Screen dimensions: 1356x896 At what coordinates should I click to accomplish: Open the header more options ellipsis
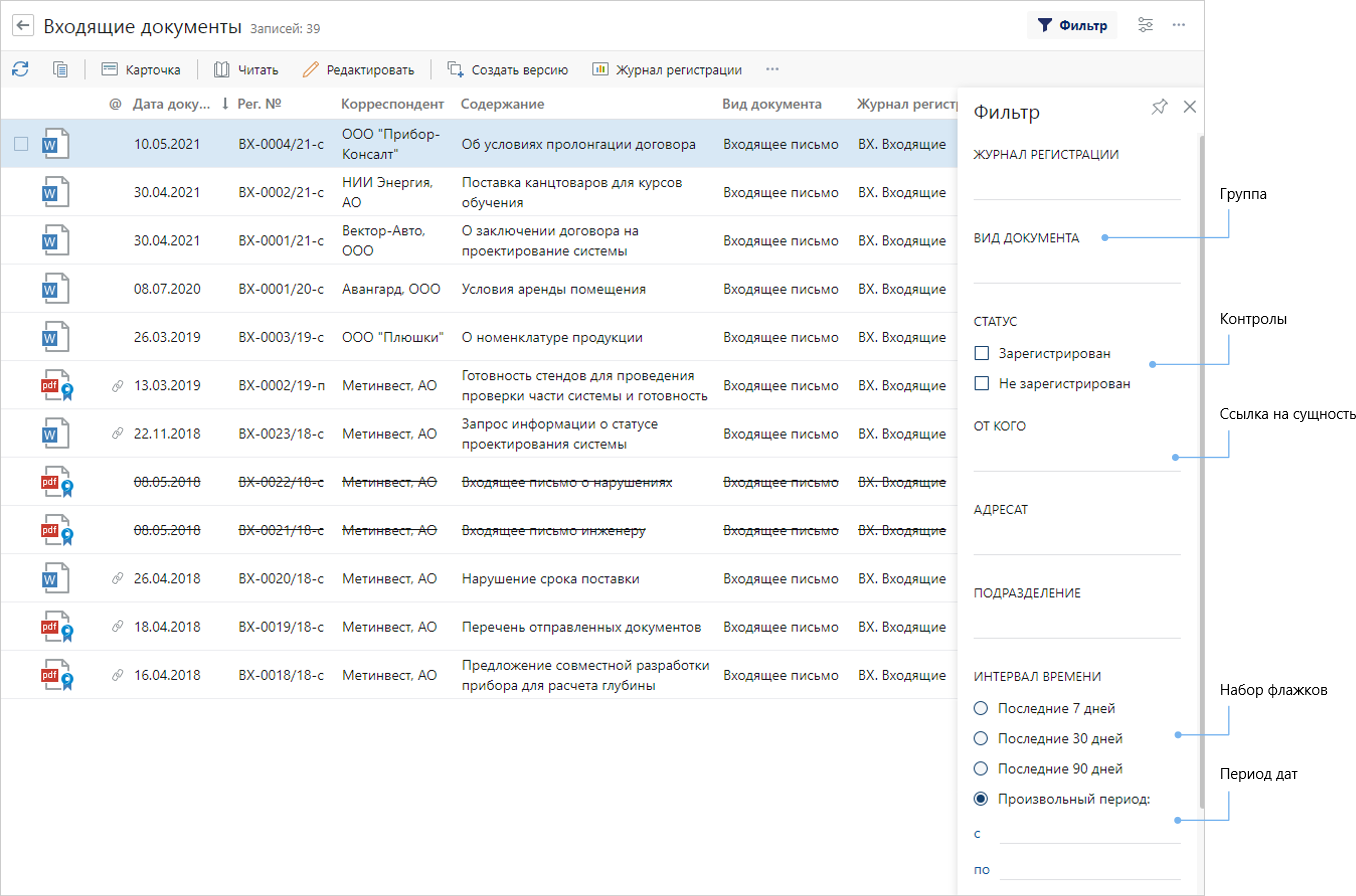[x=1179, y=25]
